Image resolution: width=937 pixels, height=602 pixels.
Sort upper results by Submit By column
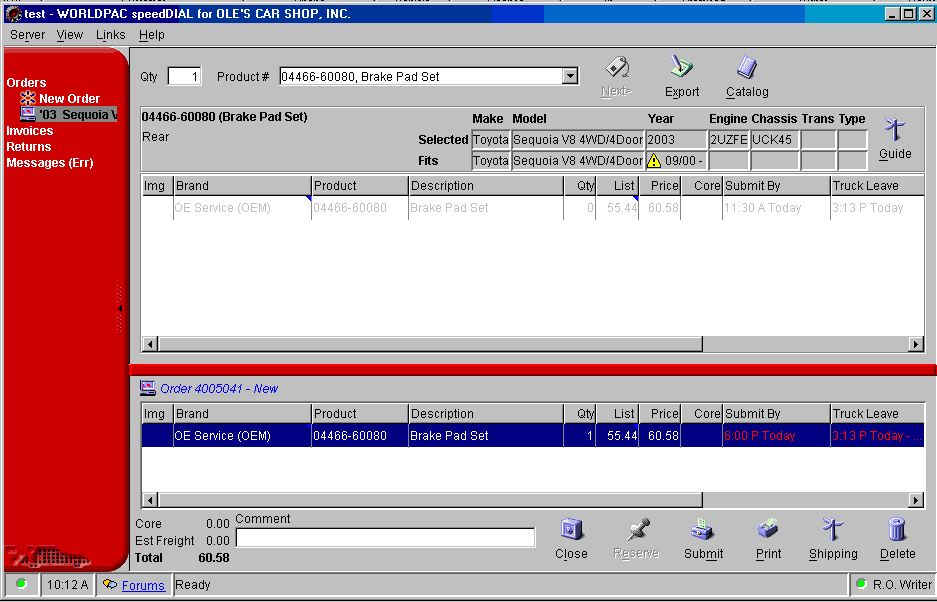776,186
